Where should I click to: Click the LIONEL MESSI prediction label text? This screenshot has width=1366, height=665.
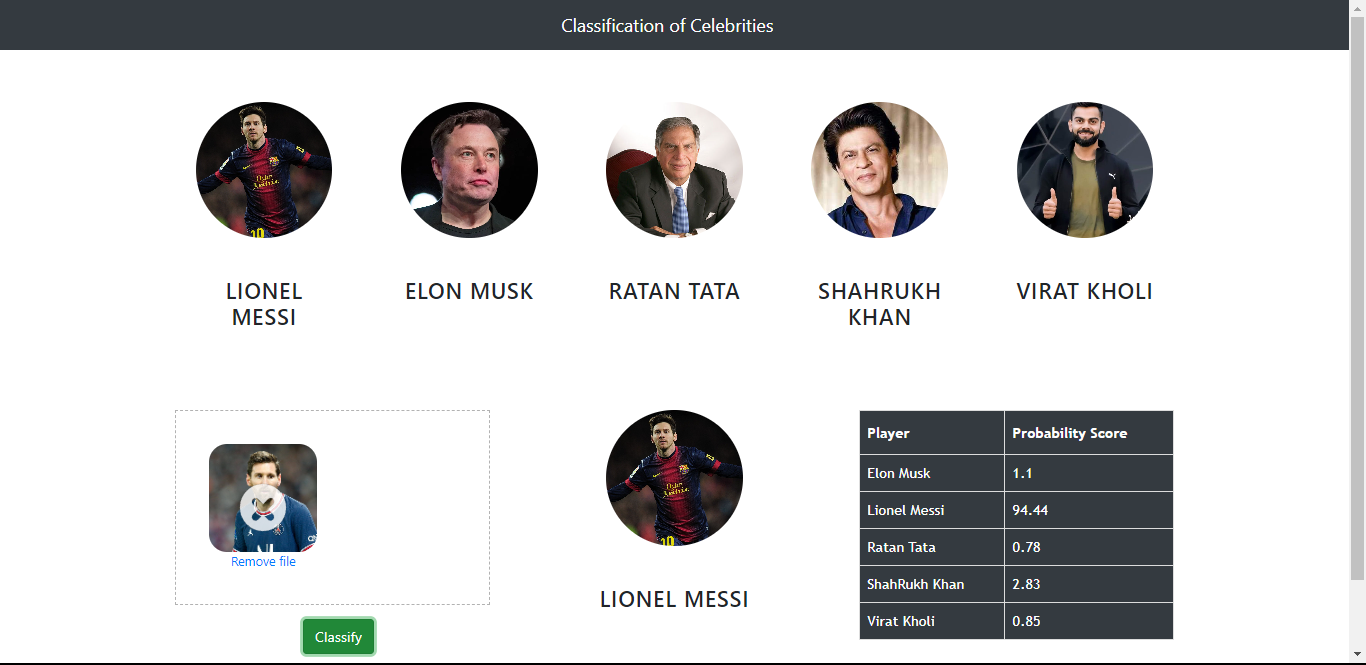pyautogui.click(x=674, y=599)
